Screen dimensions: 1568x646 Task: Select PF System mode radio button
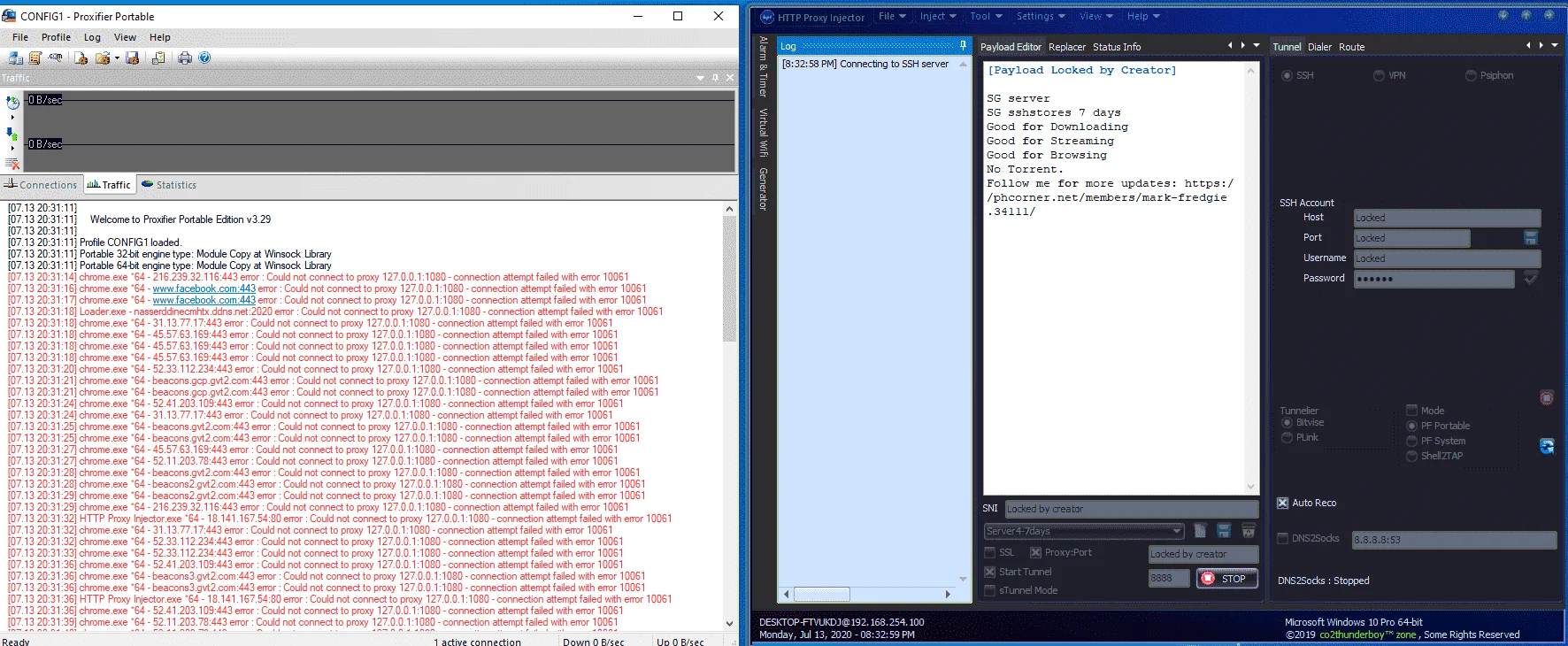[1412, 441]
